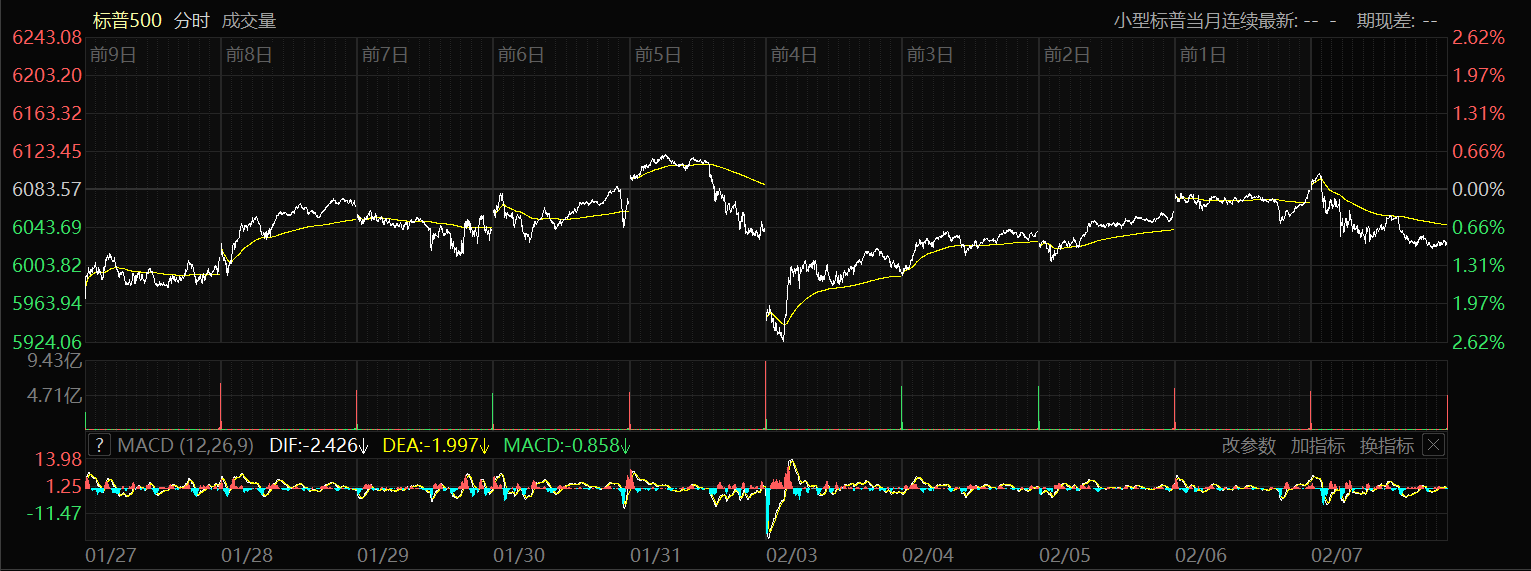The height and width of the screenshot is (571, 1531).
Task: Click the 01/27 date on time axis
Action: (109, 553)
